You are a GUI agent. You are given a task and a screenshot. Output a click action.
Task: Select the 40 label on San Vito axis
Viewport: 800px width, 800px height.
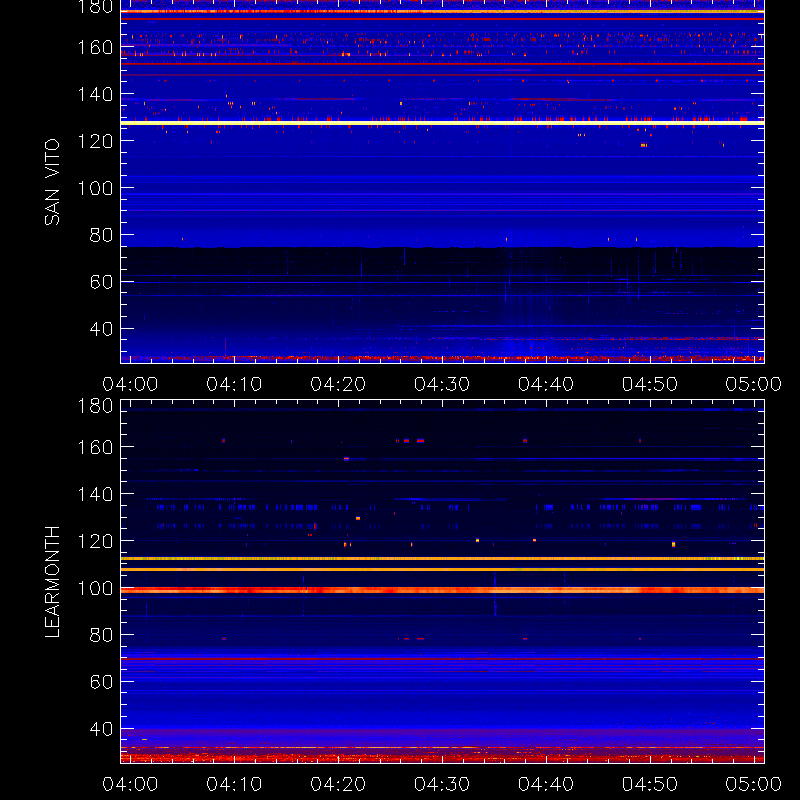click(x=102, y=329)
